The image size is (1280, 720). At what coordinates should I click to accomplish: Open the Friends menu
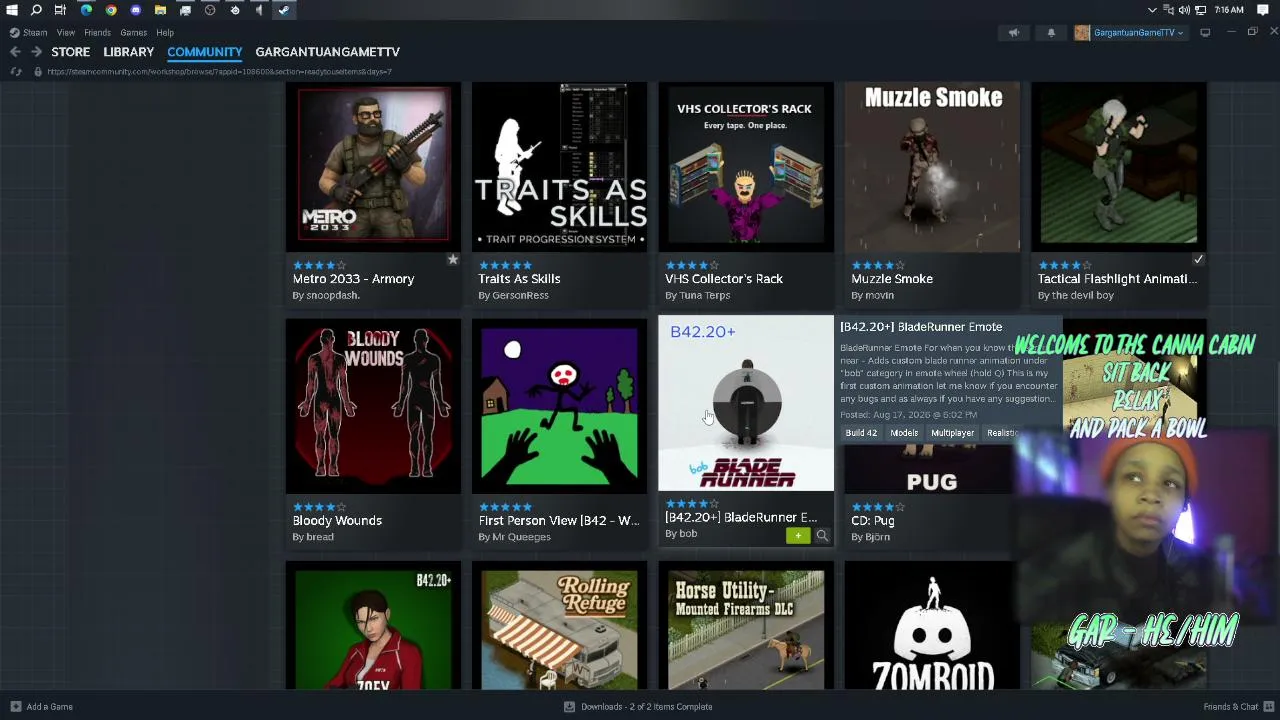click(x=97, y=33)
